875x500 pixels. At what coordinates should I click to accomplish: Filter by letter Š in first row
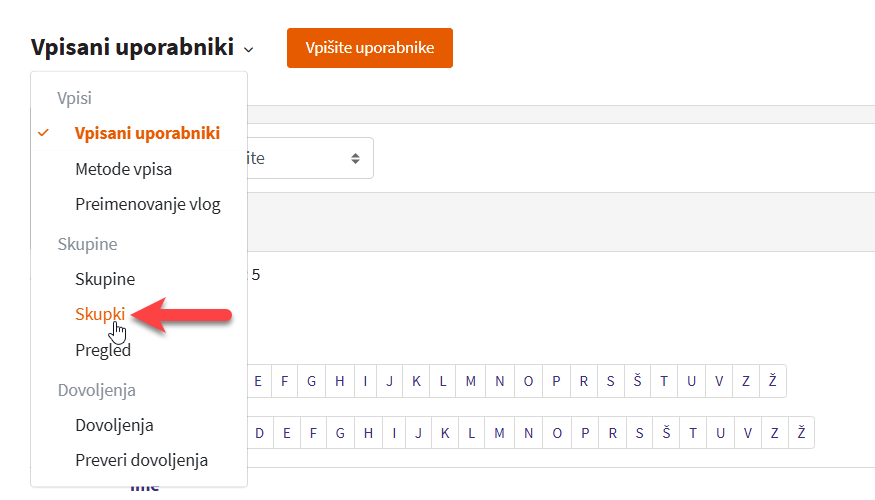[x=637, y=381]
